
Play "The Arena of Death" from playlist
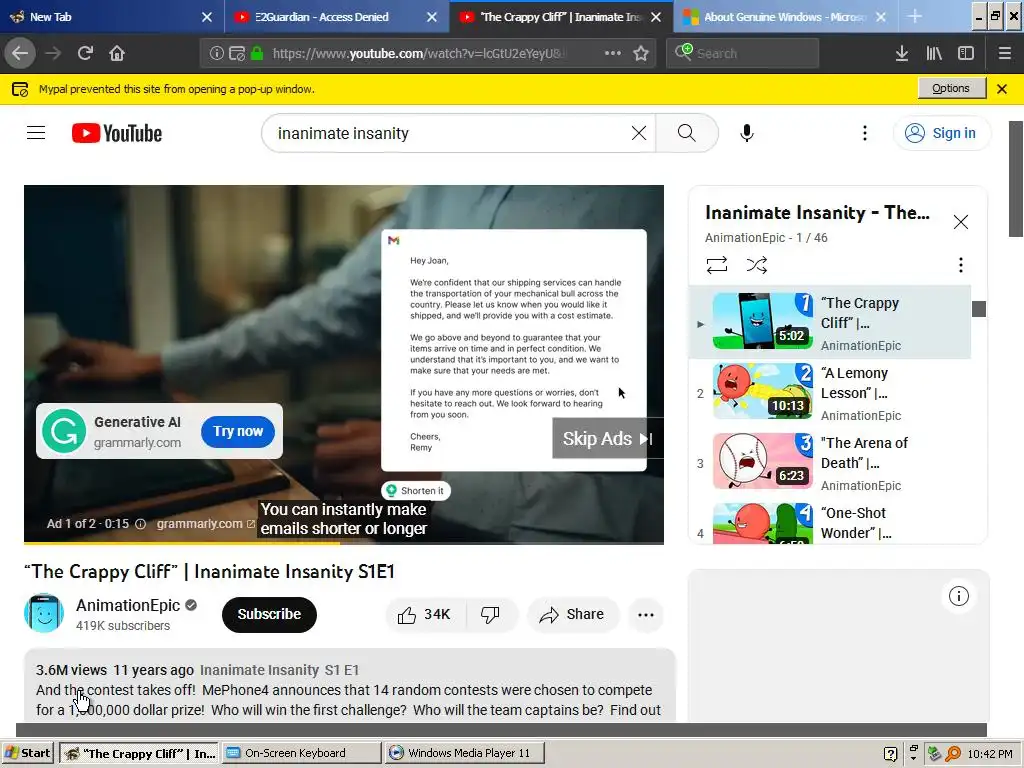(830, 462)
